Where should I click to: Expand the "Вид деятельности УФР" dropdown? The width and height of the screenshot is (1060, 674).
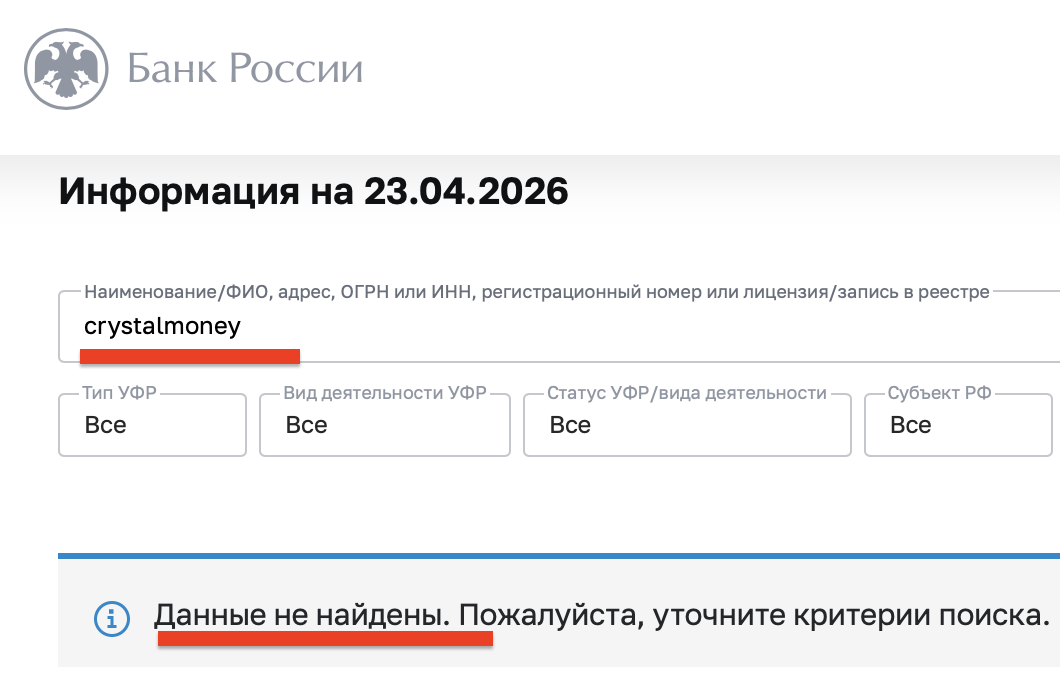point(384,426)
